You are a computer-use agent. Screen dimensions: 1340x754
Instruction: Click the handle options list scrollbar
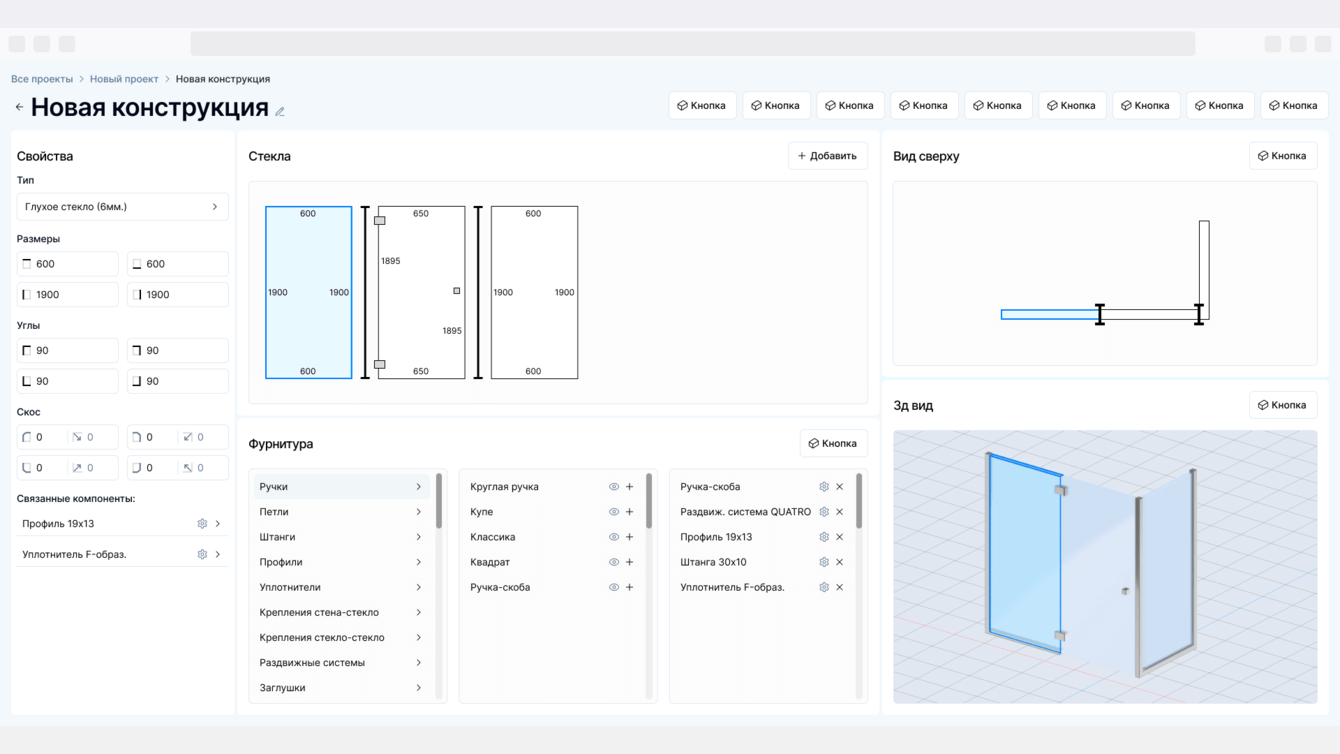pos(649,501)
